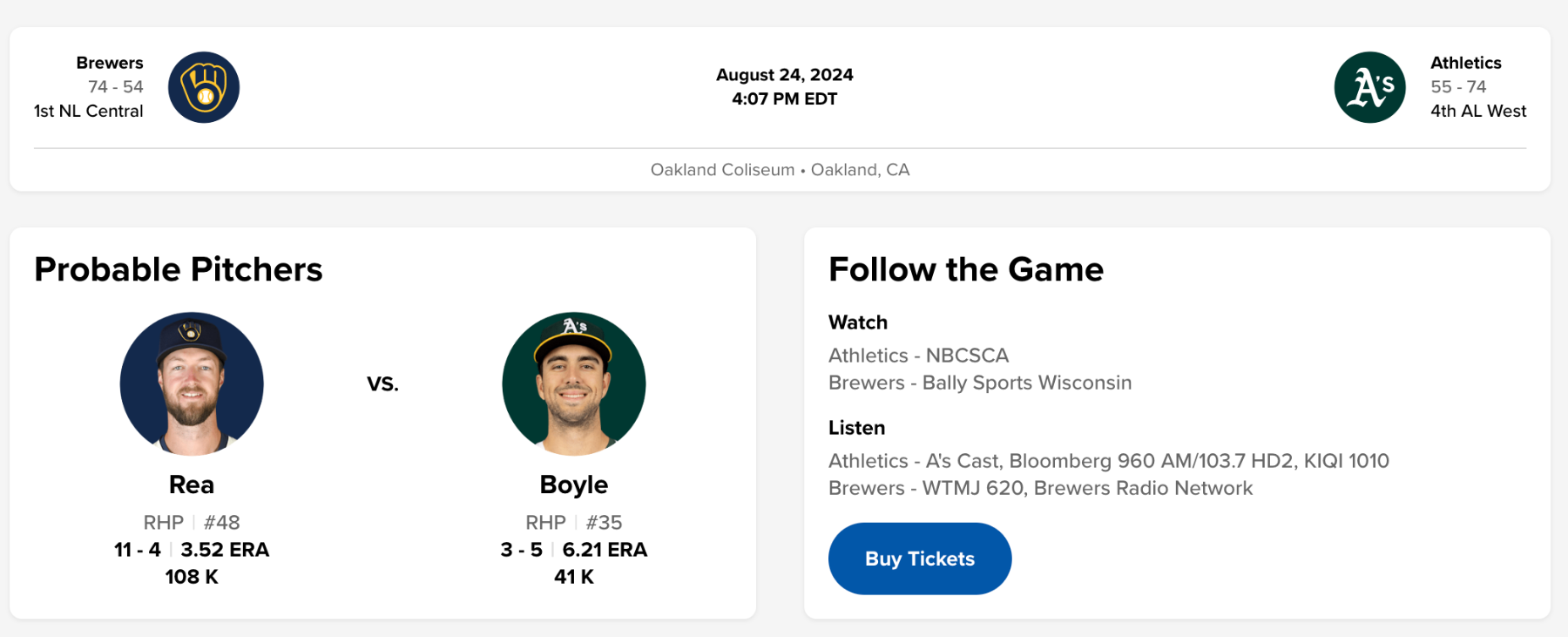Select the Brewers team name
The width and height of the screenshot is (1568, 637).
[110, 63]
